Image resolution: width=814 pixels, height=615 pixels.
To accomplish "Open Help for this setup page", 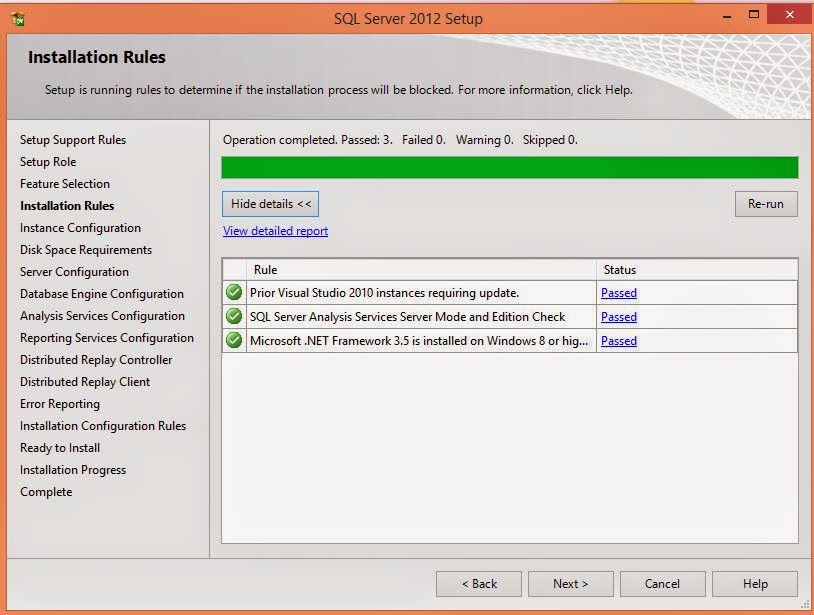I will 755,583.
